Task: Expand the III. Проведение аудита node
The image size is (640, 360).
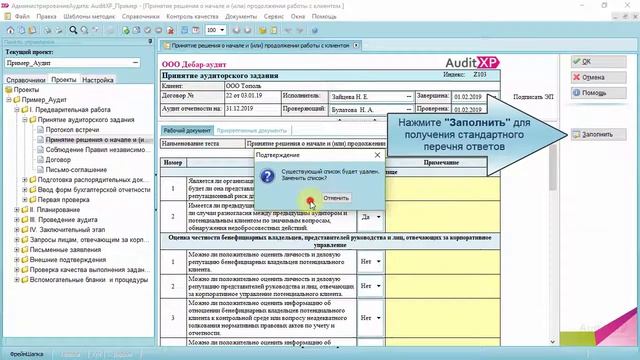Action: click(x=17, y=220)
